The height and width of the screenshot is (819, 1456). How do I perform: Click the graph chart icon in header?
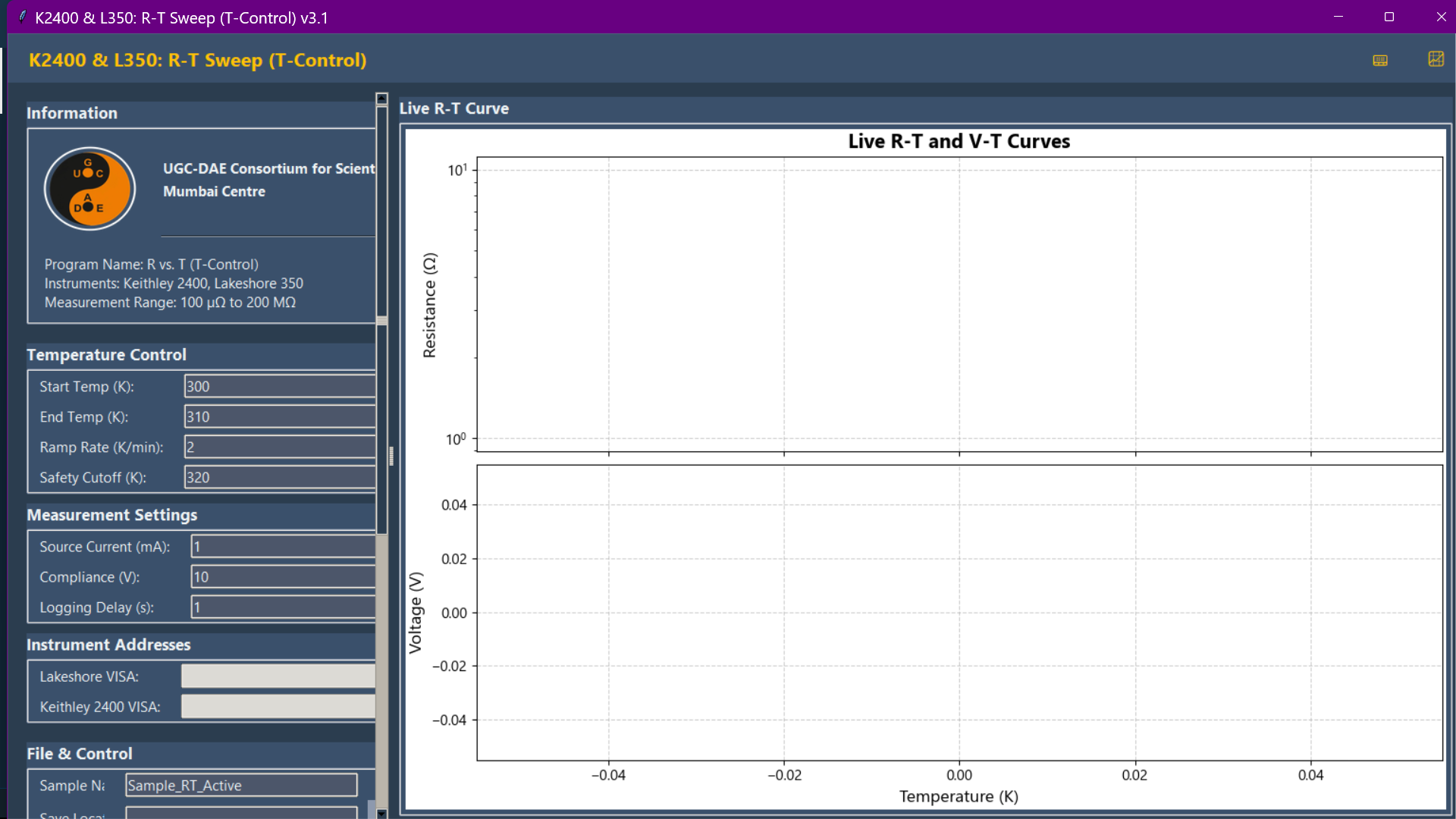point(1436,59)
